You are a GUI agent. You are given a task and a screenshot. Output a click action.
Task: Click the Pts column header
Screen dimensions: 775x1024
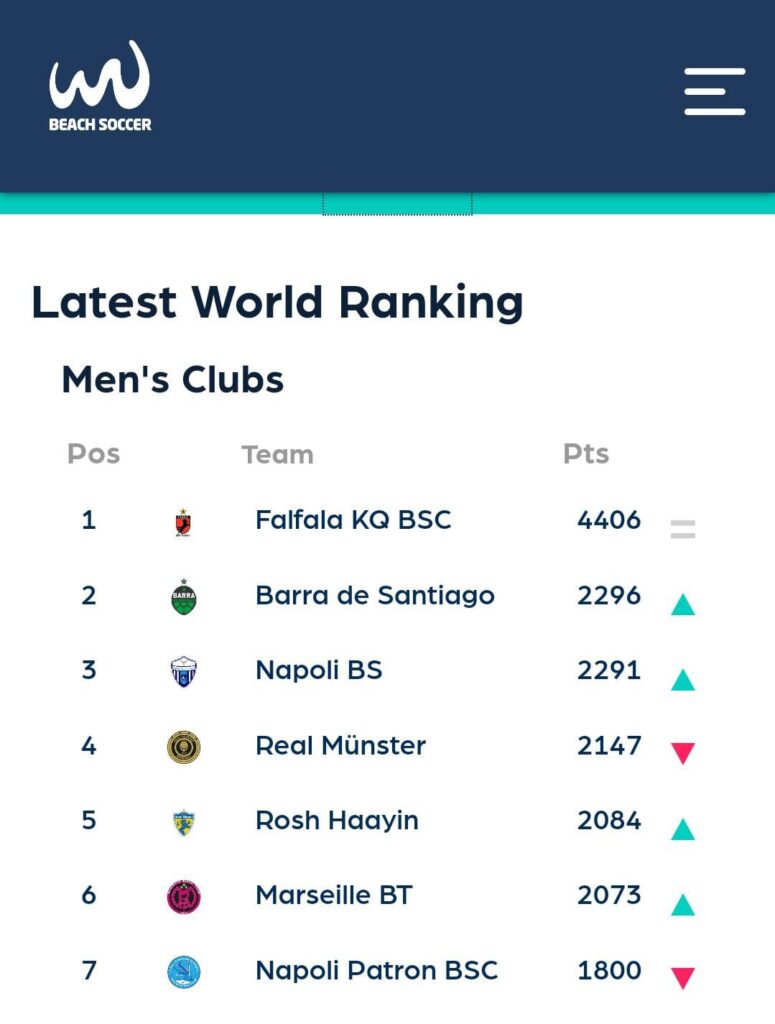point(586,454)
